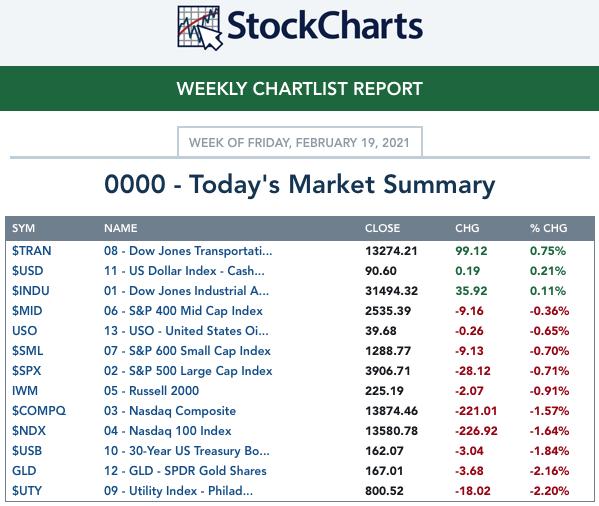599x506 pixels.
Task: Select the $INDU ticker symbol
Action: point(31,291)
